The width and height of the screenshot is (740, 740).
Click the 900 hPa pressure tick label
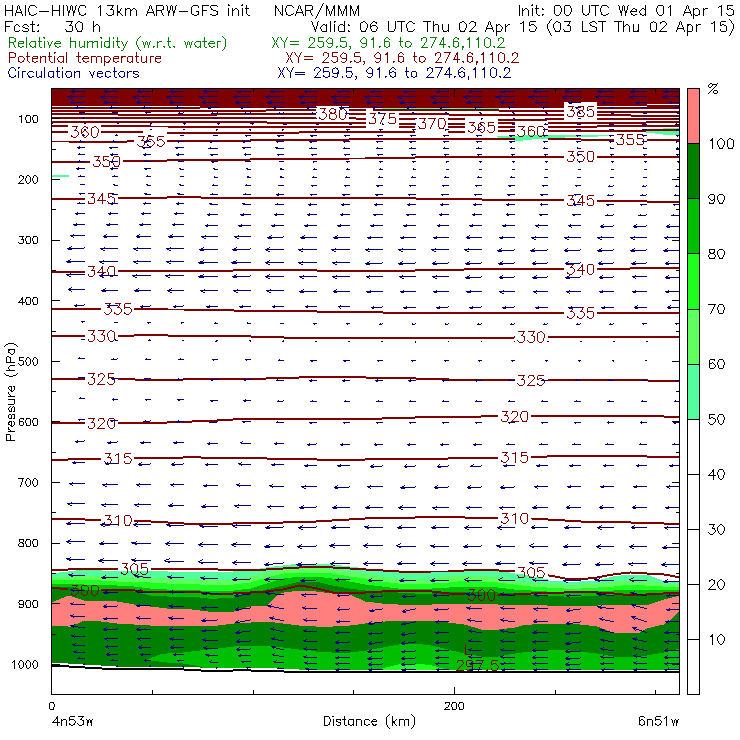28,604
